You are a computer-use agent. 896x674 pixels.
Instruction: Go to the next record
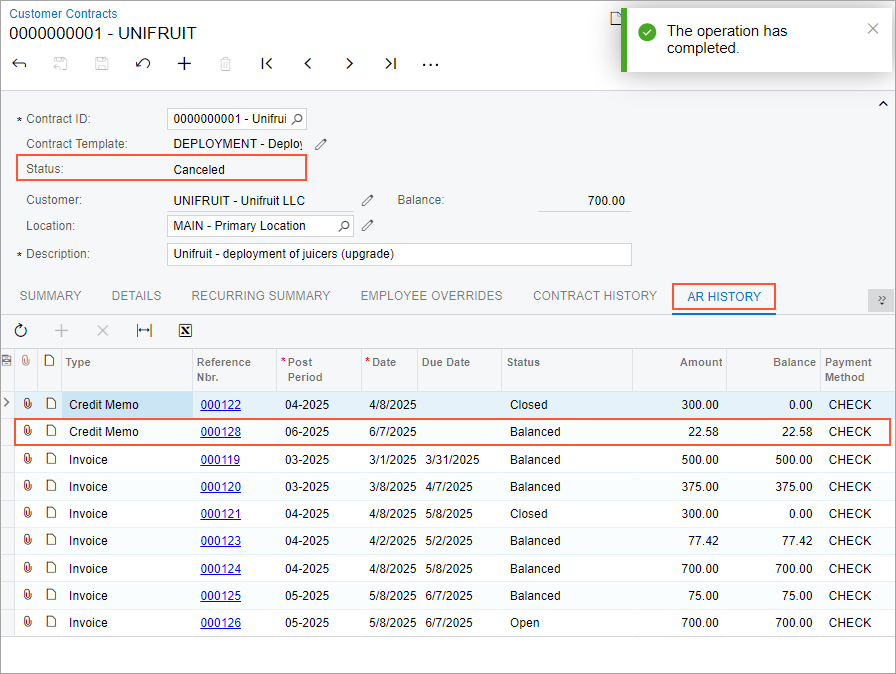click(x=349, y=64)
